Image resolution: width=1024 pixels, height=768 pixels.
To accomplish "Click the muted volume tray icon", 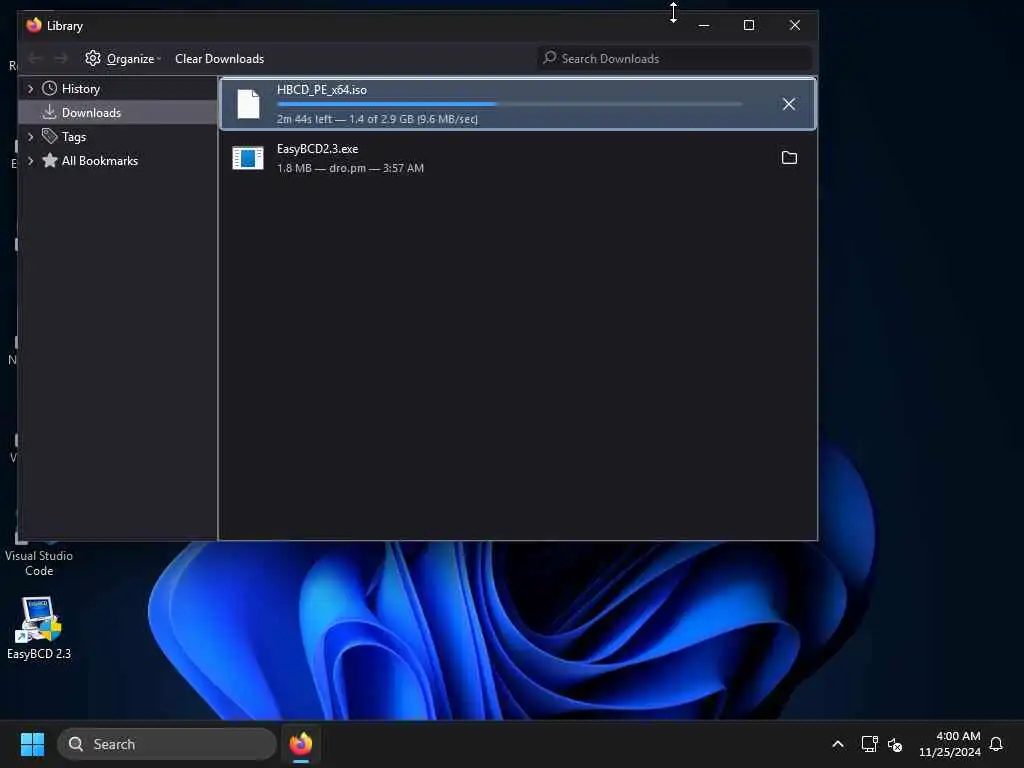I will point(895,744).
